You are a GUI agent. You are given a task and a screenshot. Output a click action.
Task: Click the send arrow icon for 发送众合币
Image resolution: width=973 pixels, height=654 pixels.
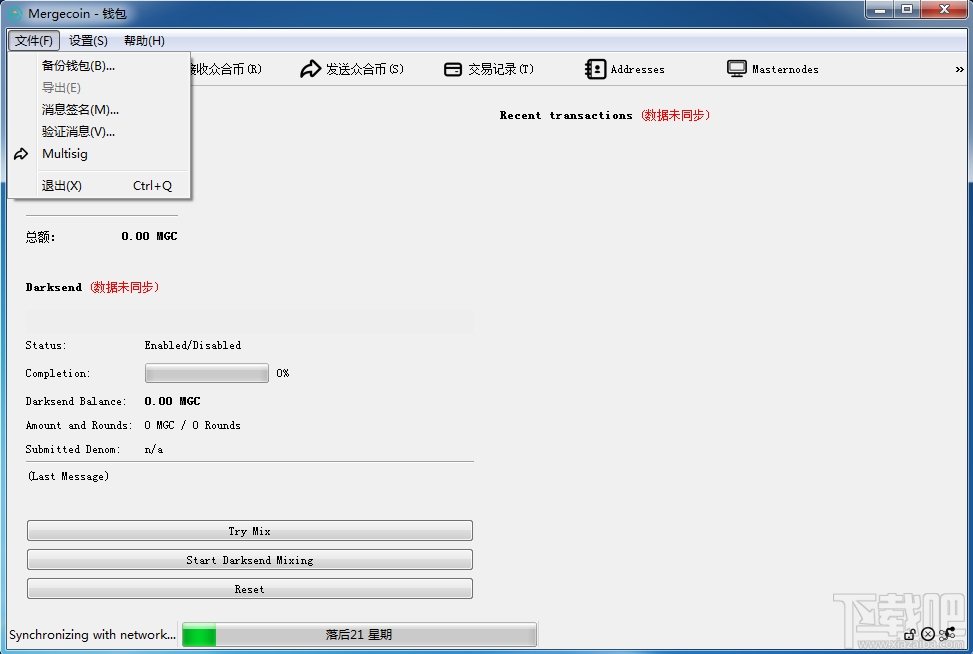click(x=310, y=69)
